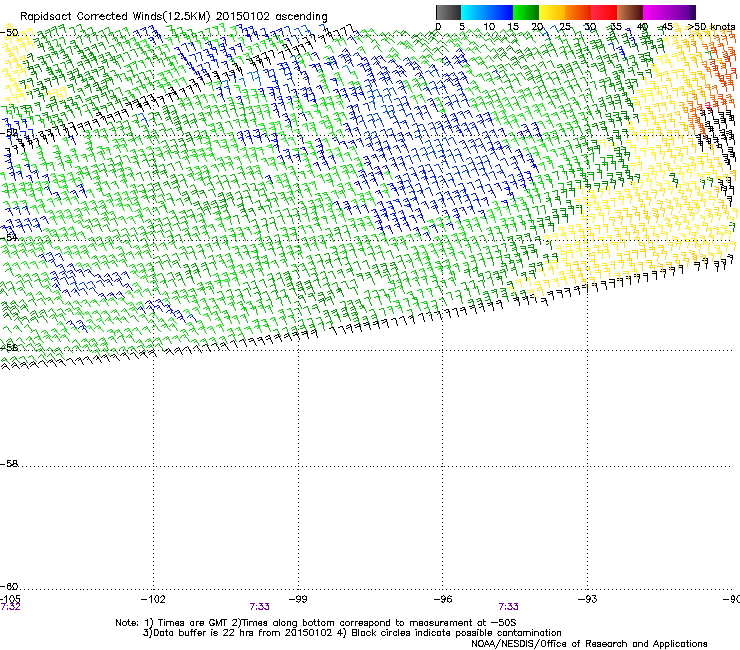Click the cyan 5-10 knots legend color

pyautogui.click(x=474, y=12)
